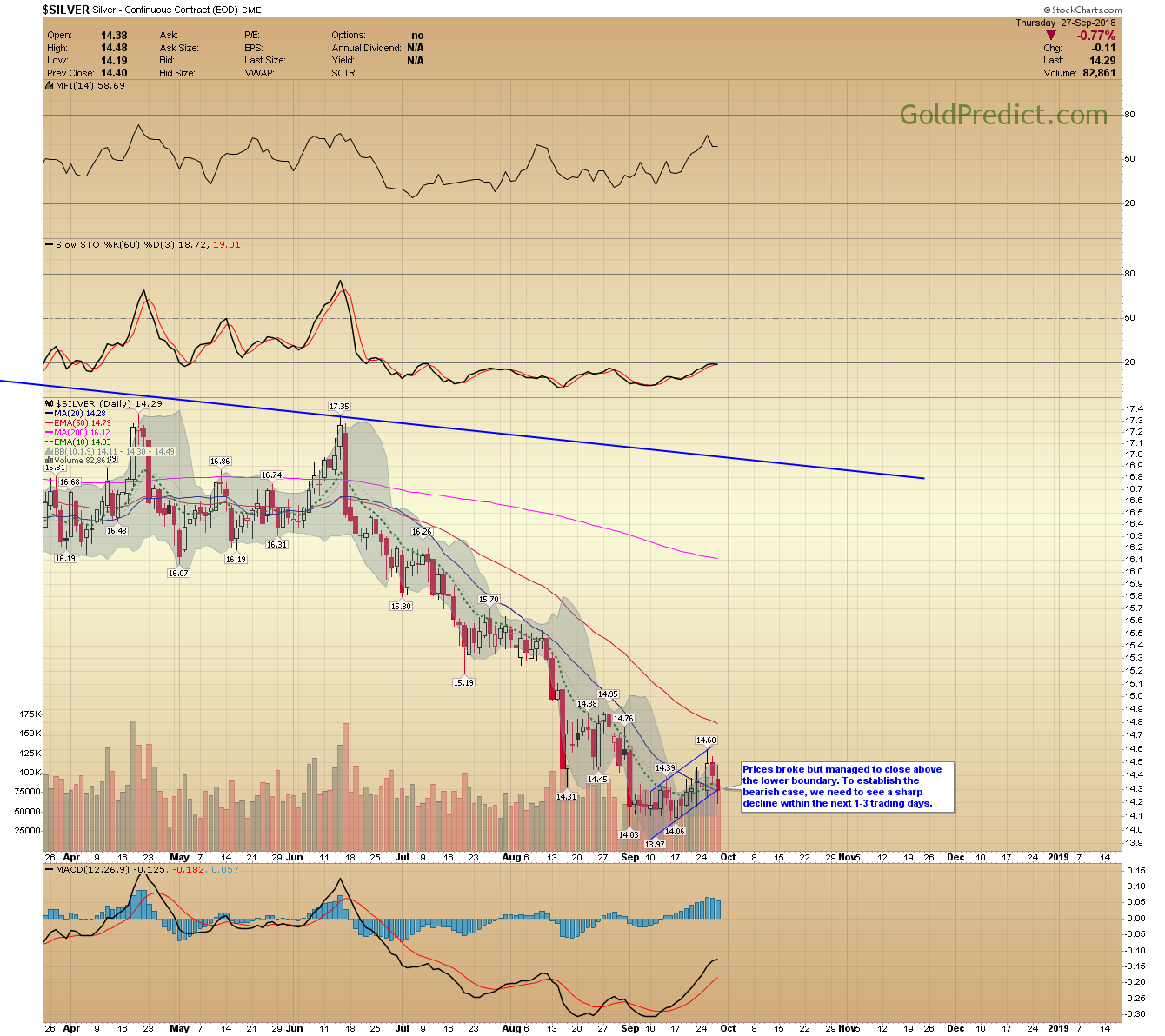Click the 'EMA(10) 14.33' legend entry
This screenshot has width=1165, height=1036.
83,442
